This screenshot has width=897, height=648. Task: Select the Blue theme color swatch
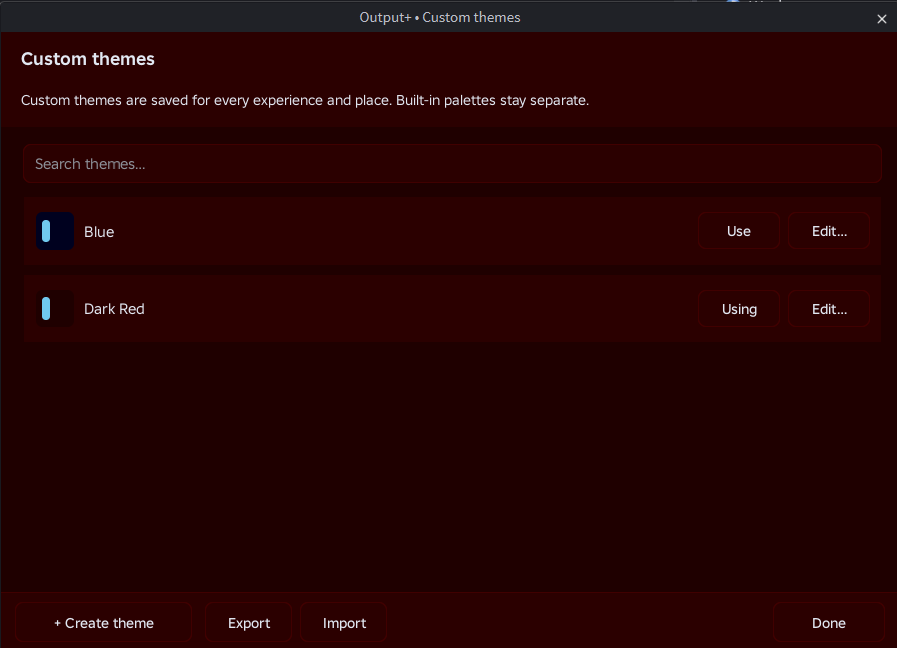55,231
